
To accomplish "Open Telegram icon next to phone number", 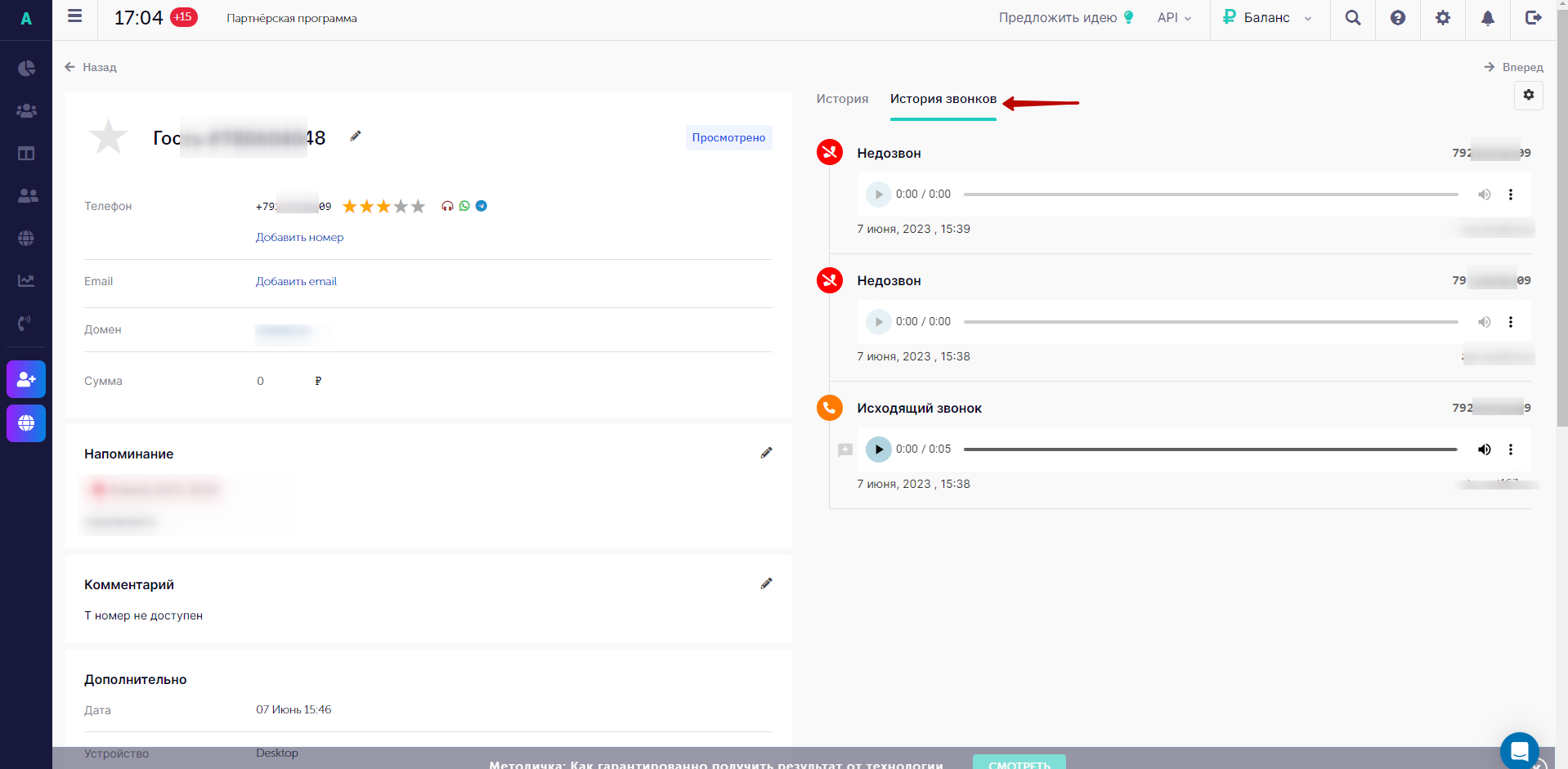I will [482, 206].
